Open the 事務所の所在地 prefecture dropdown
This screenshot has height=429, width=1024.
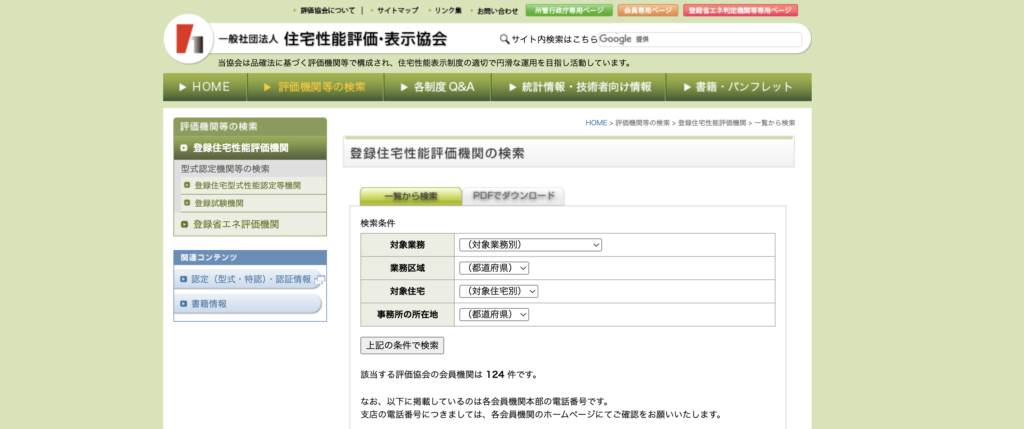coord(494,315)
